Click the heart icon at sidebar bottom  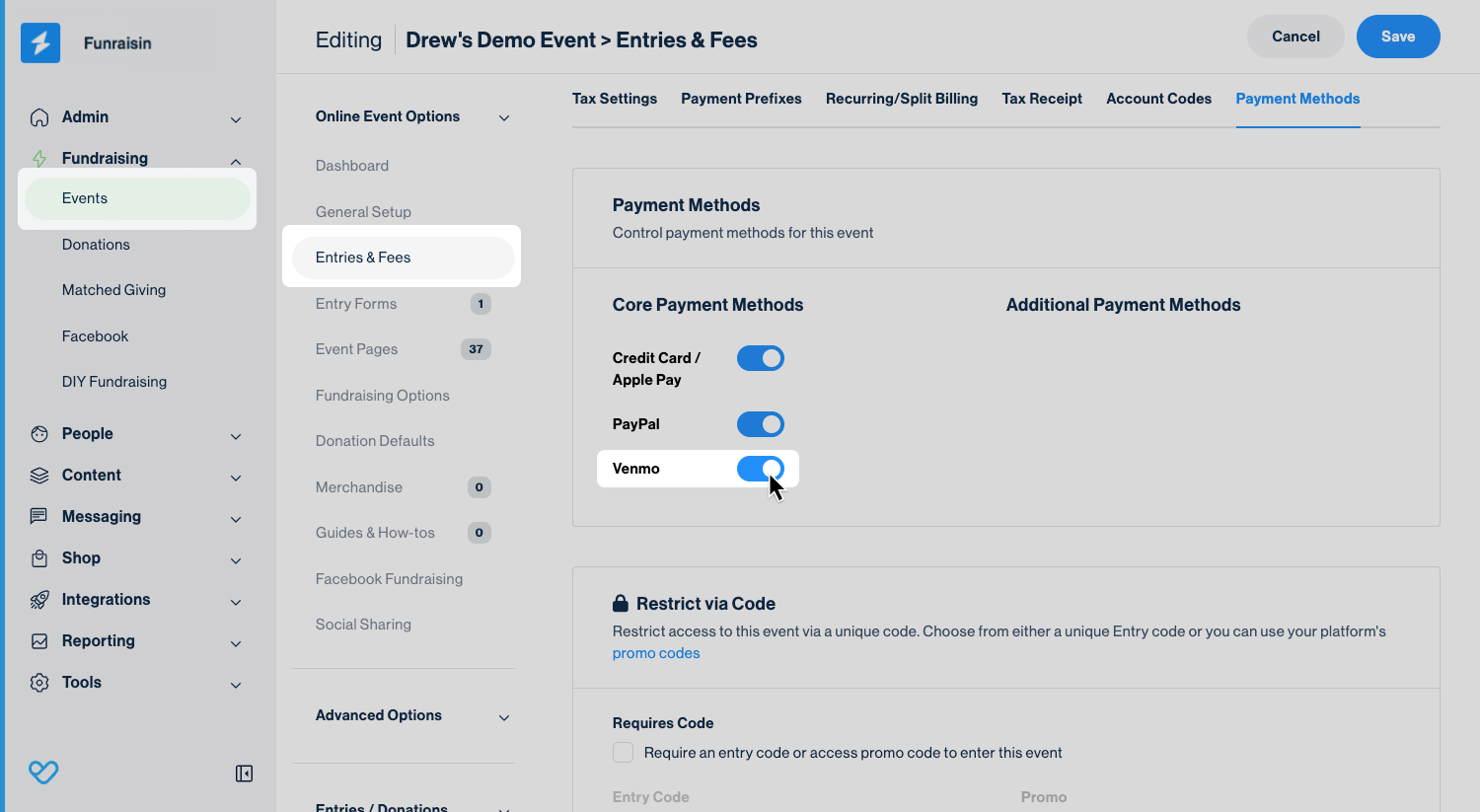pyautogui.click(x=43, y=772)
